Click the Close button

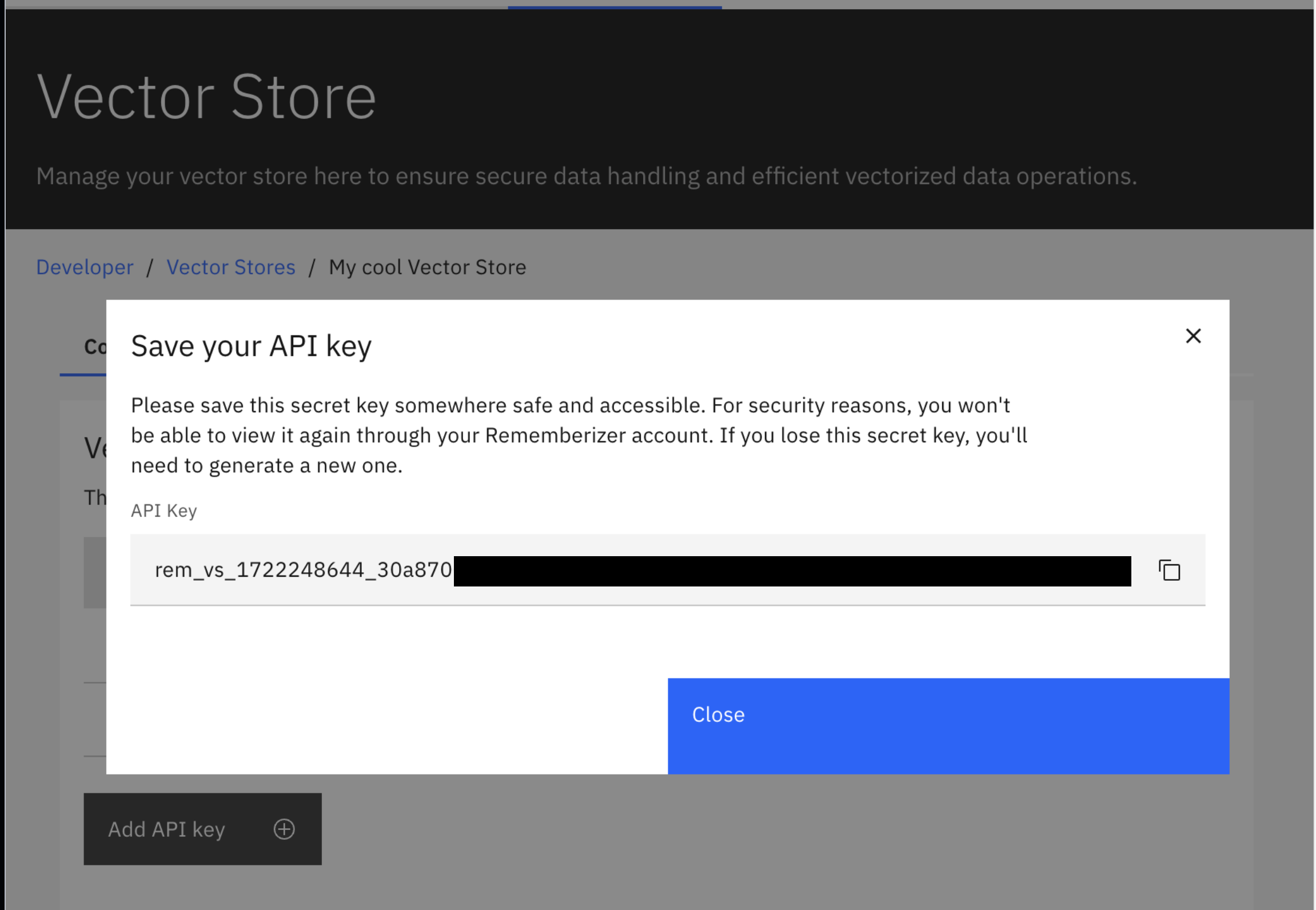[718, 714]
